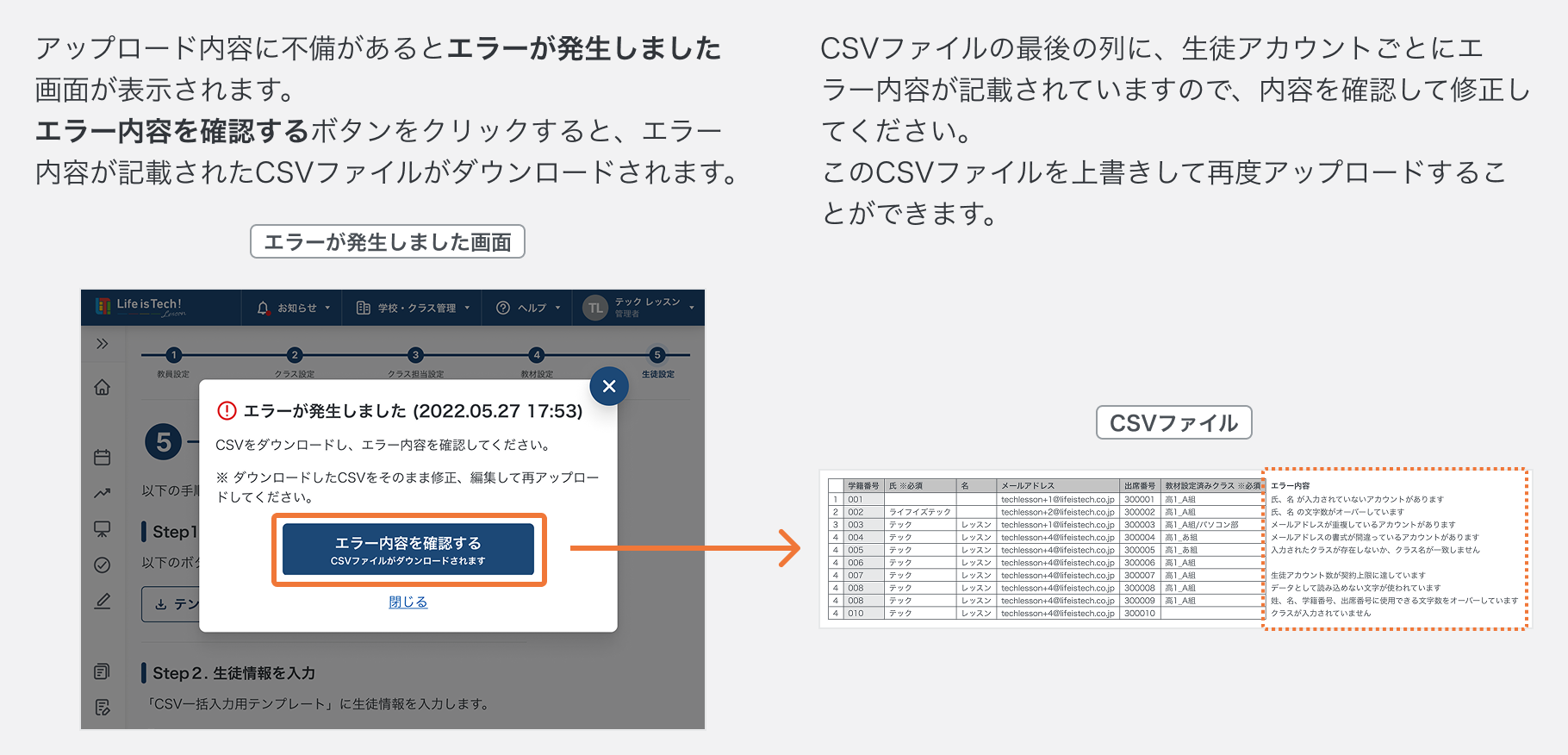Image resolution: width=1568 pixels, height=755 pixels.
Task: Click the 閉じる link in the dialog
Action: coord(408,602)
